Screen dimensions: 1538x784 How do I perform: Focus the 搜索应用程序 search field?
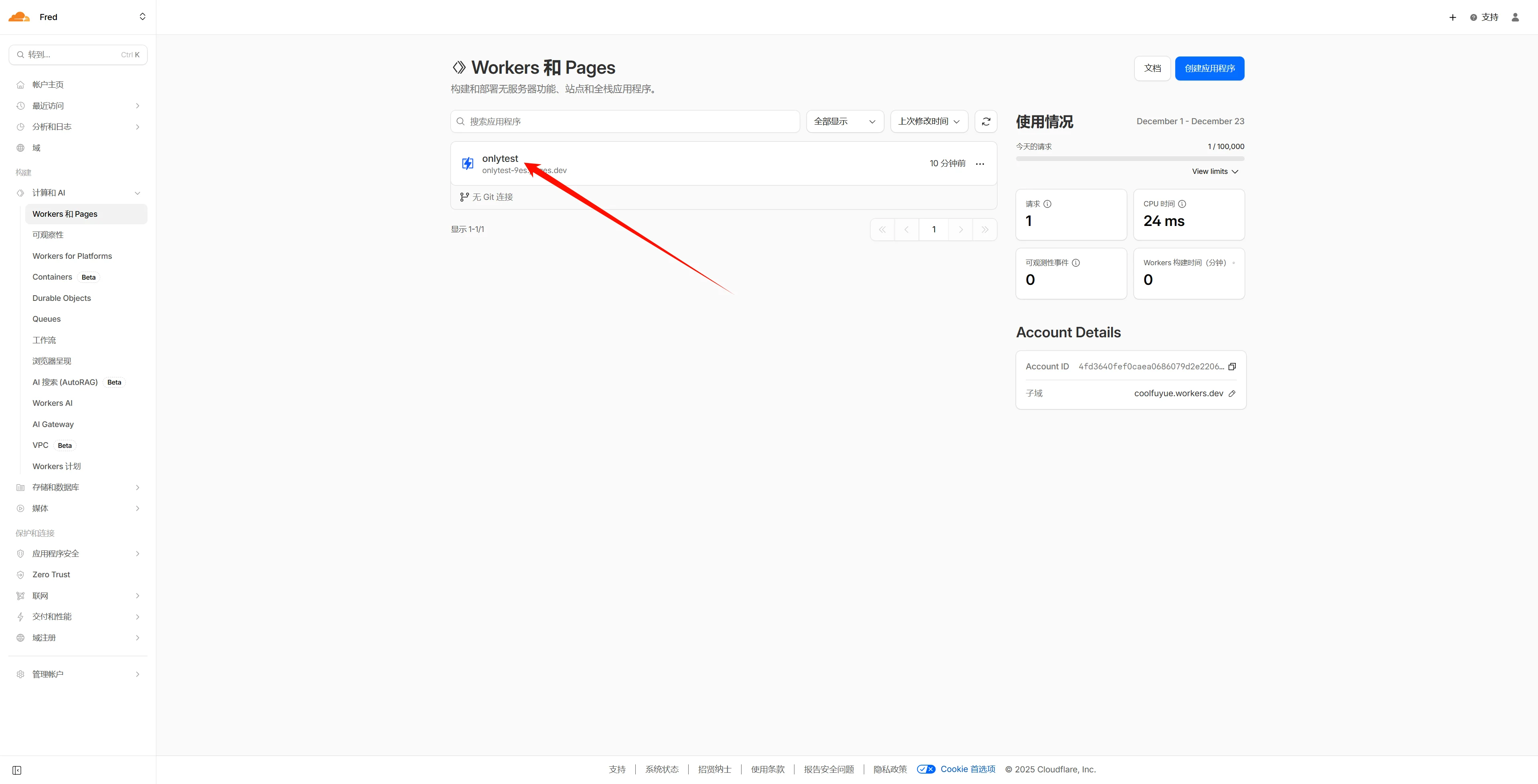624,121
